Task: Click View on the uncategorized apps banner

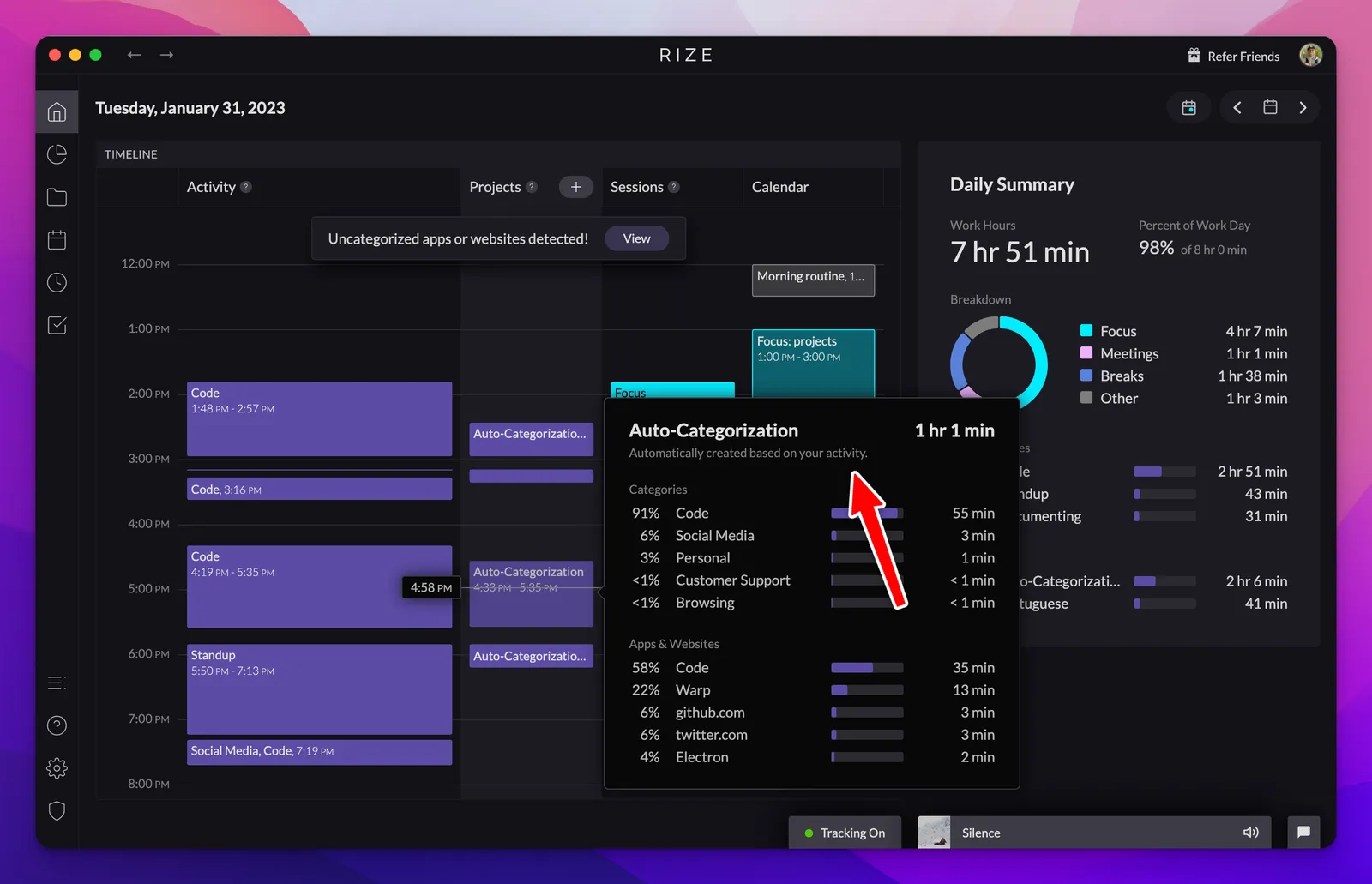Action: [636, 238]
